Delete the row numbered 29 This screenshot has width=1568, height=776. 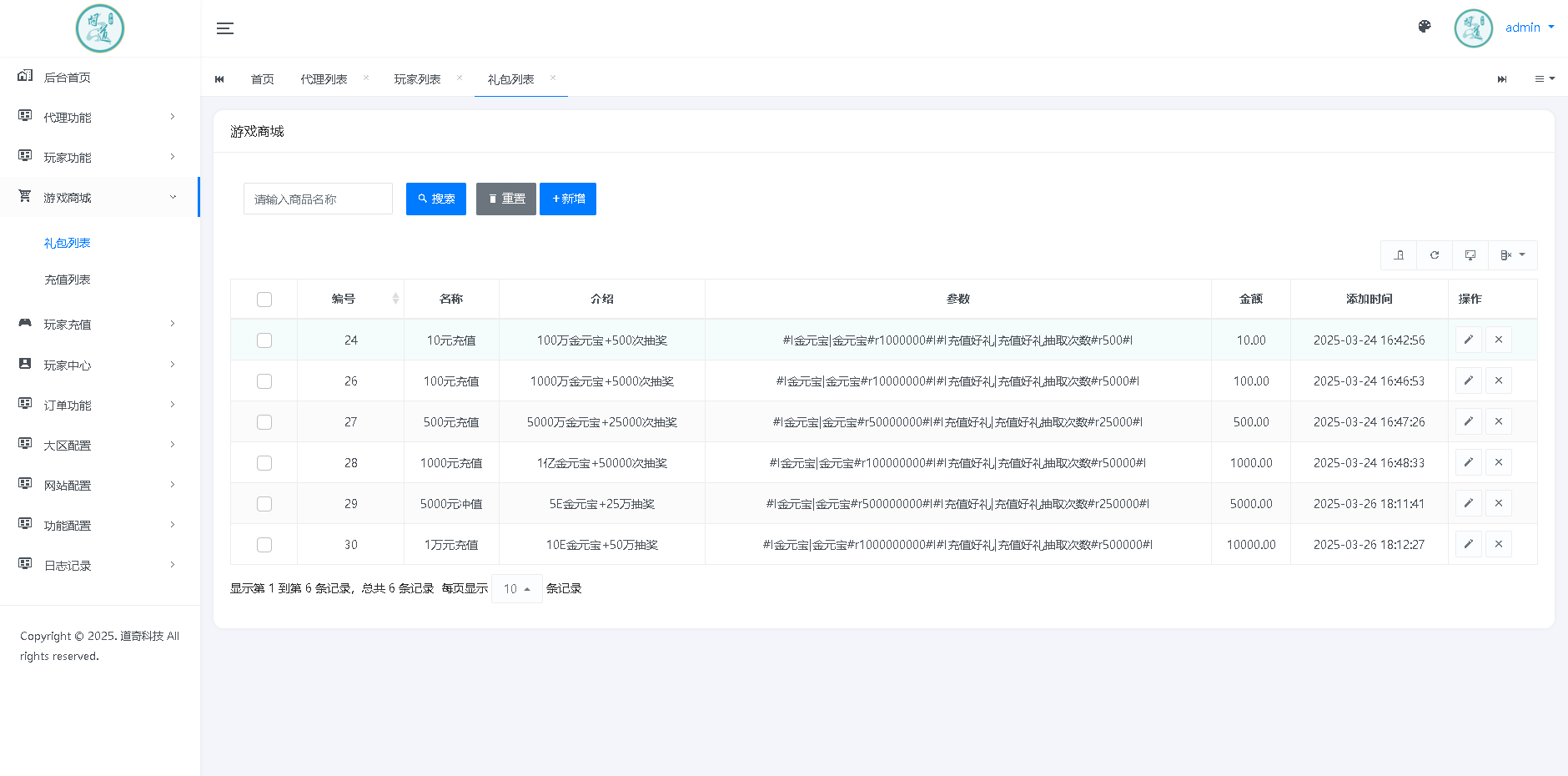click(x=1499, y=503)
